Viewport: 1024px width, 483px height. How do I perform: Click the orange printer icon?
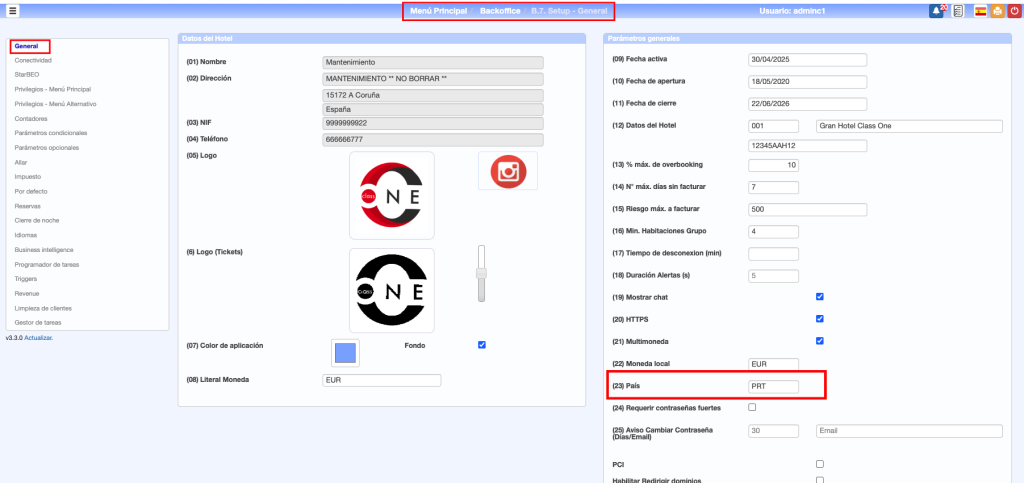[x=997, y=11]
